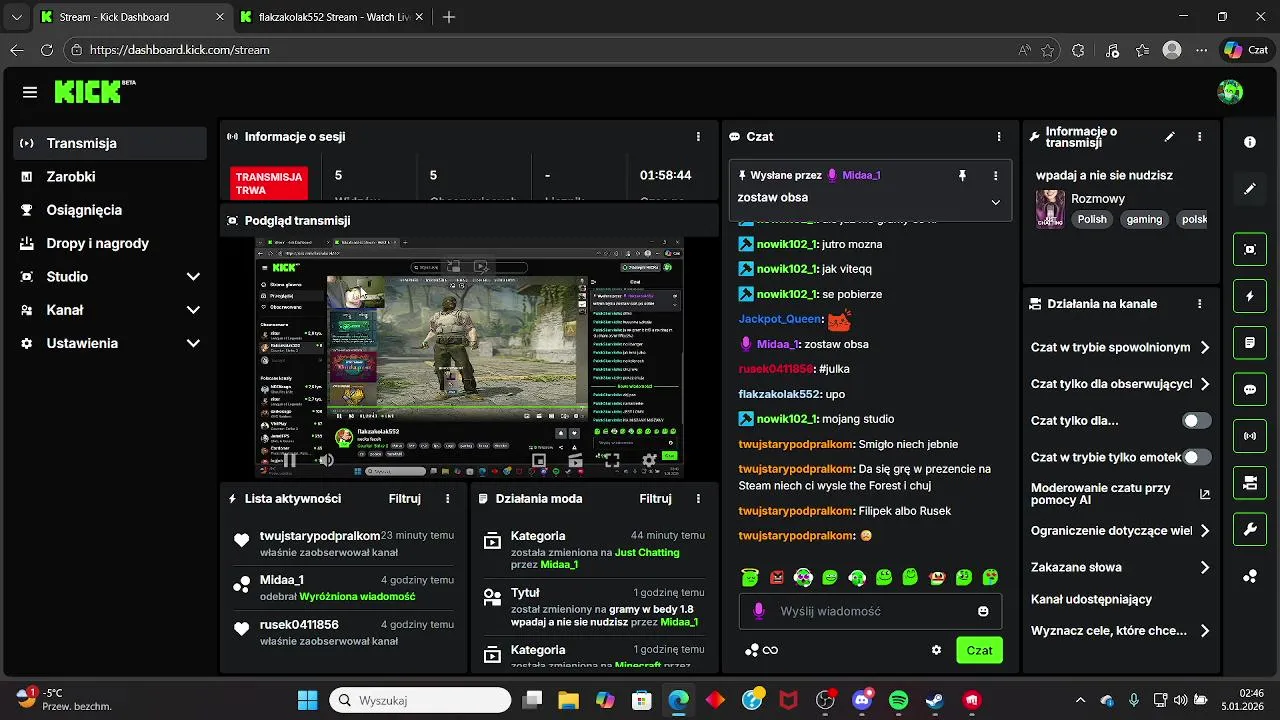
Task: Open the external link icon for Moderowanie czatu AI
Action: click(x=1204, y=494)
